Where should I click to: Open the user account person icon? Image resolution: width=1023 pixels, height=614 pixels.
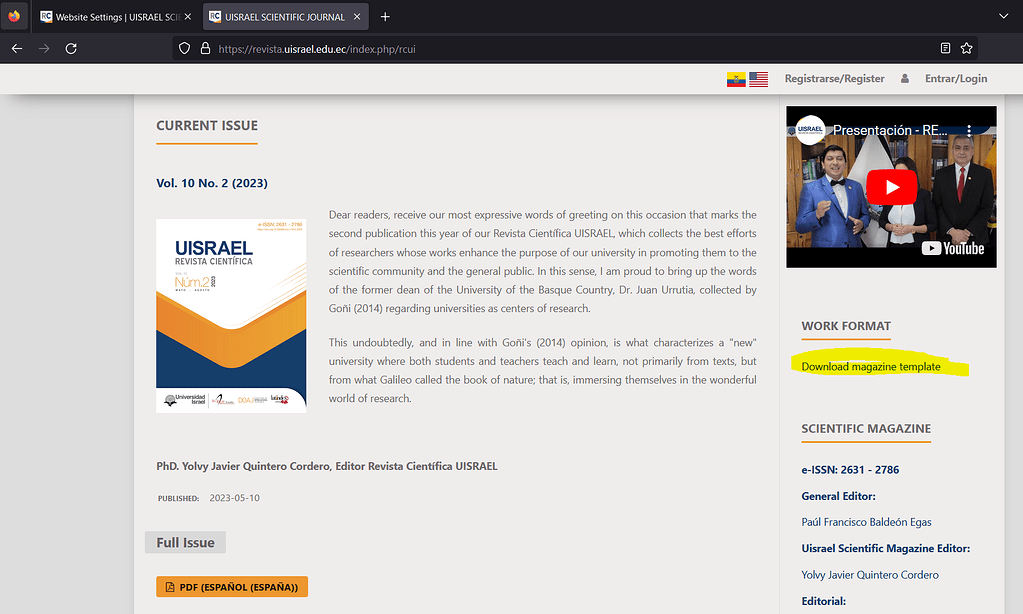904,78
